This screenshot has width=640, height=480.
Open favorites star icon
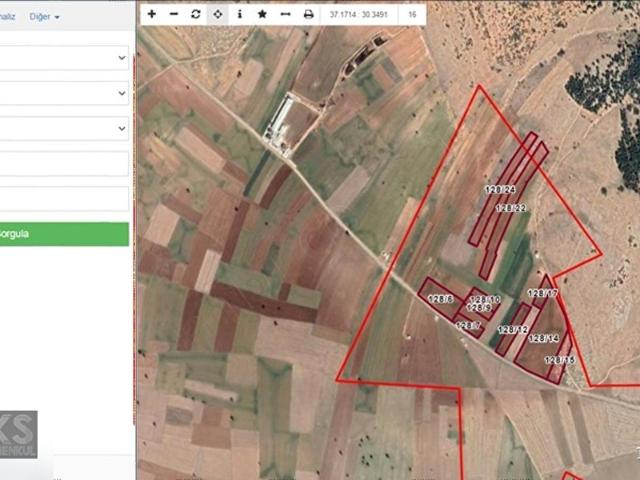[262, 14]
